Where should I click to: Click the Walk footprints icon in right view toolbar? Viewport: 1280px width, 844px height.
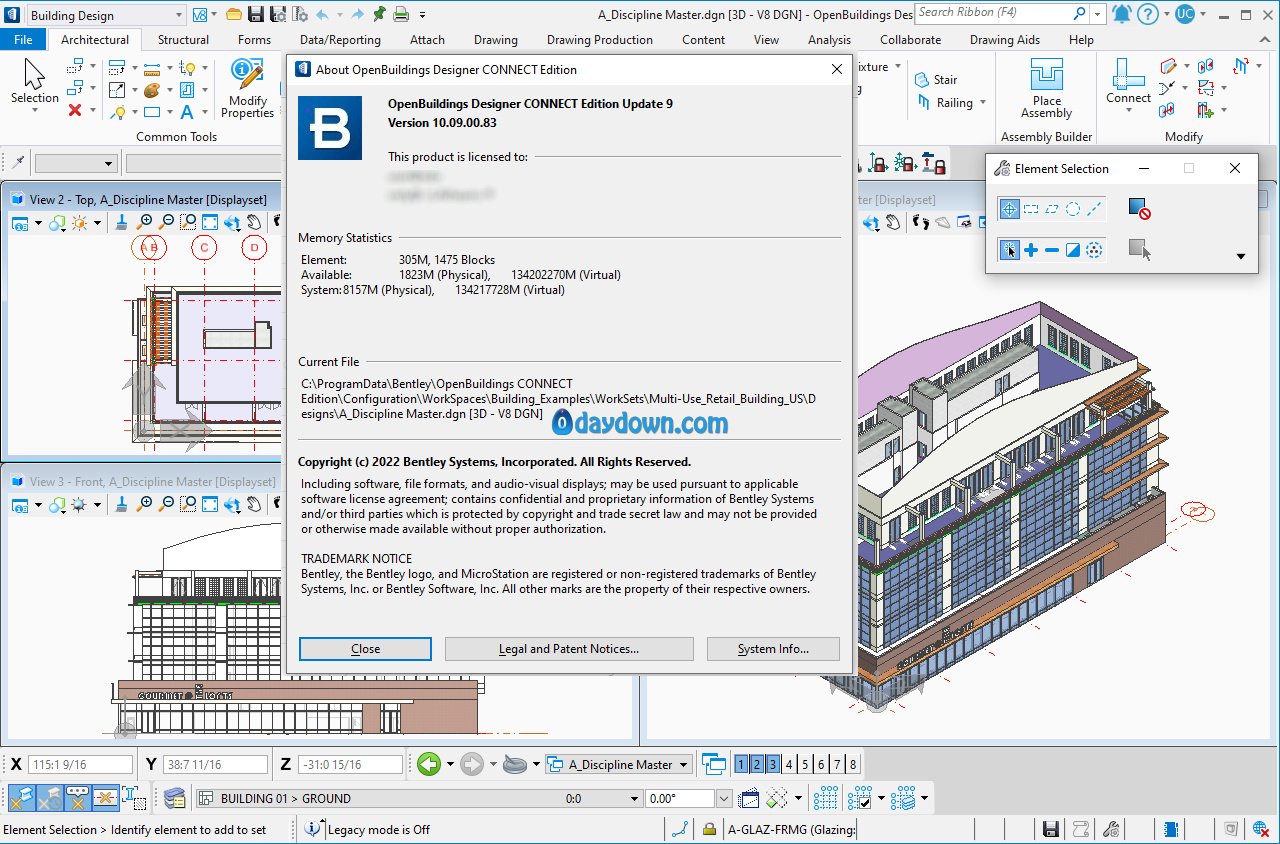922,222
